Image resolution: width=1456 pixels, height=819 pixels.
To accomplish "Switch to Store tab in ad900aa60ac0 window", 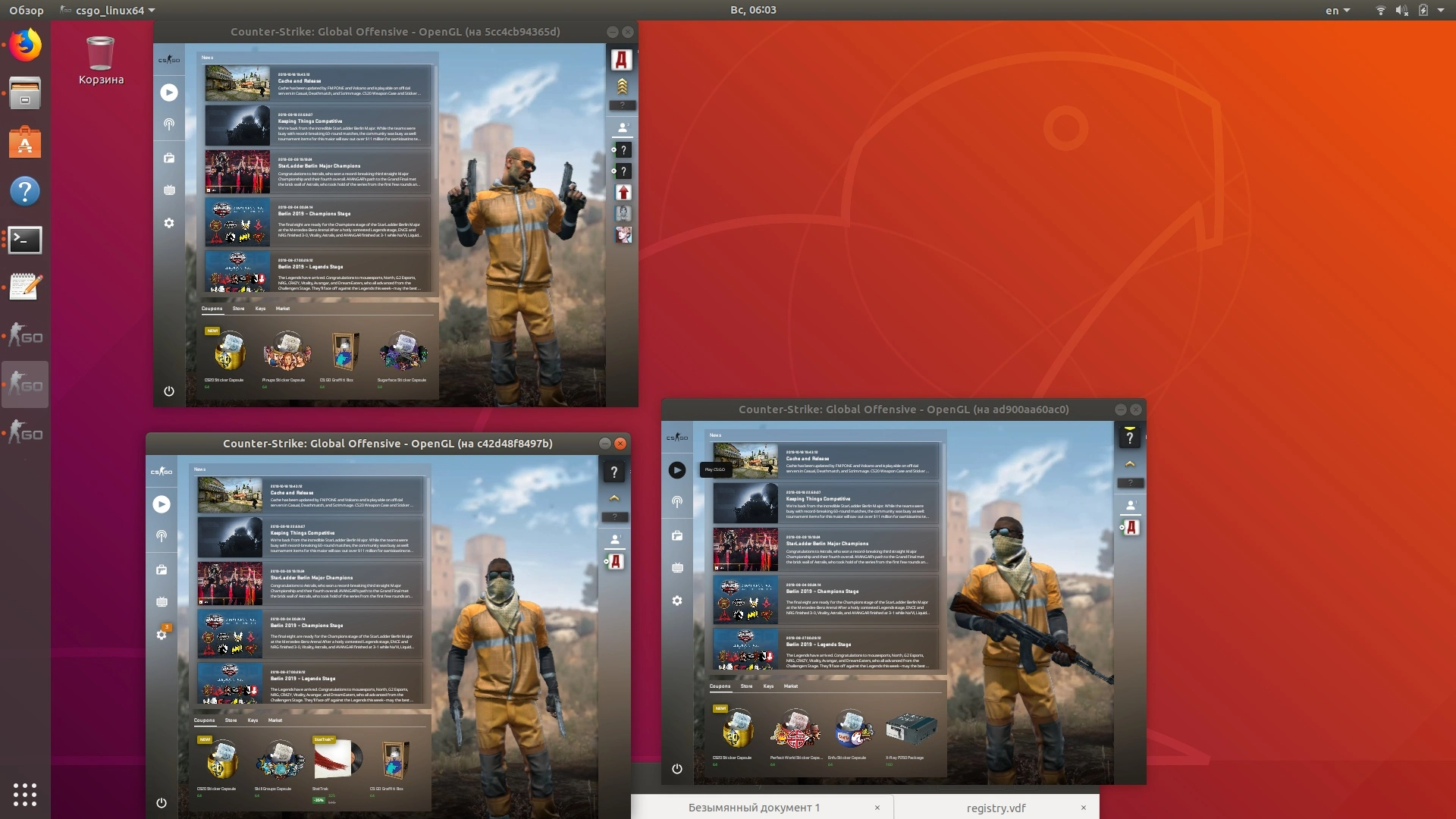I will 746,686.
